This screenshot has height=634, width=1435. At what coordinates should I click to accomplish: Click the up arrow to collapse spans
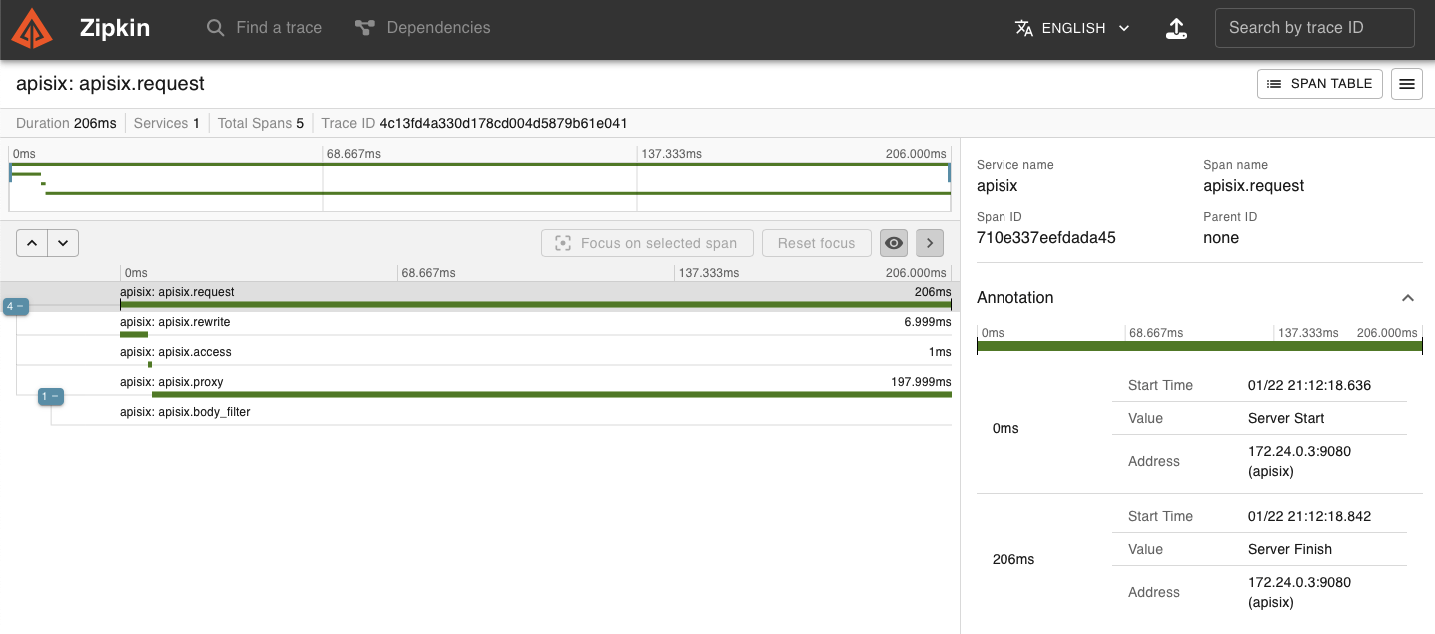pyautogui.click(x=32, y=243)
